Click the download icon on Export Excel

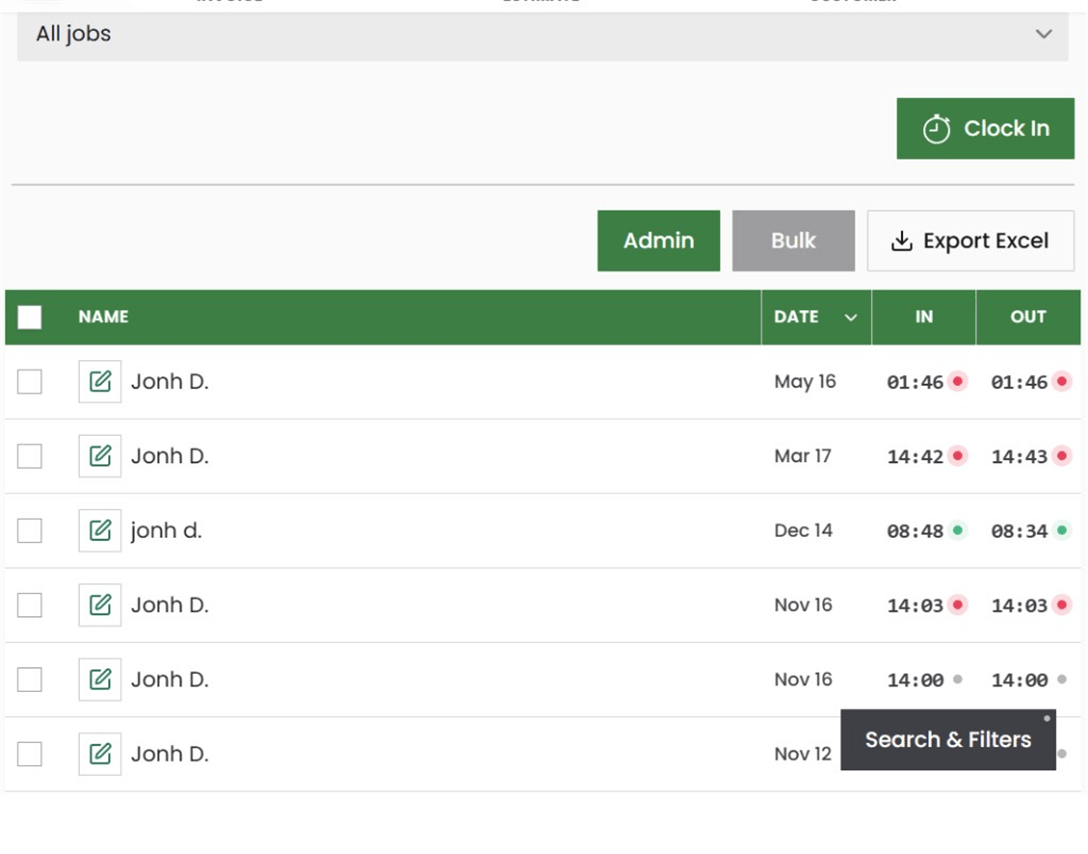pyautogui.click(x=901, y=241)
